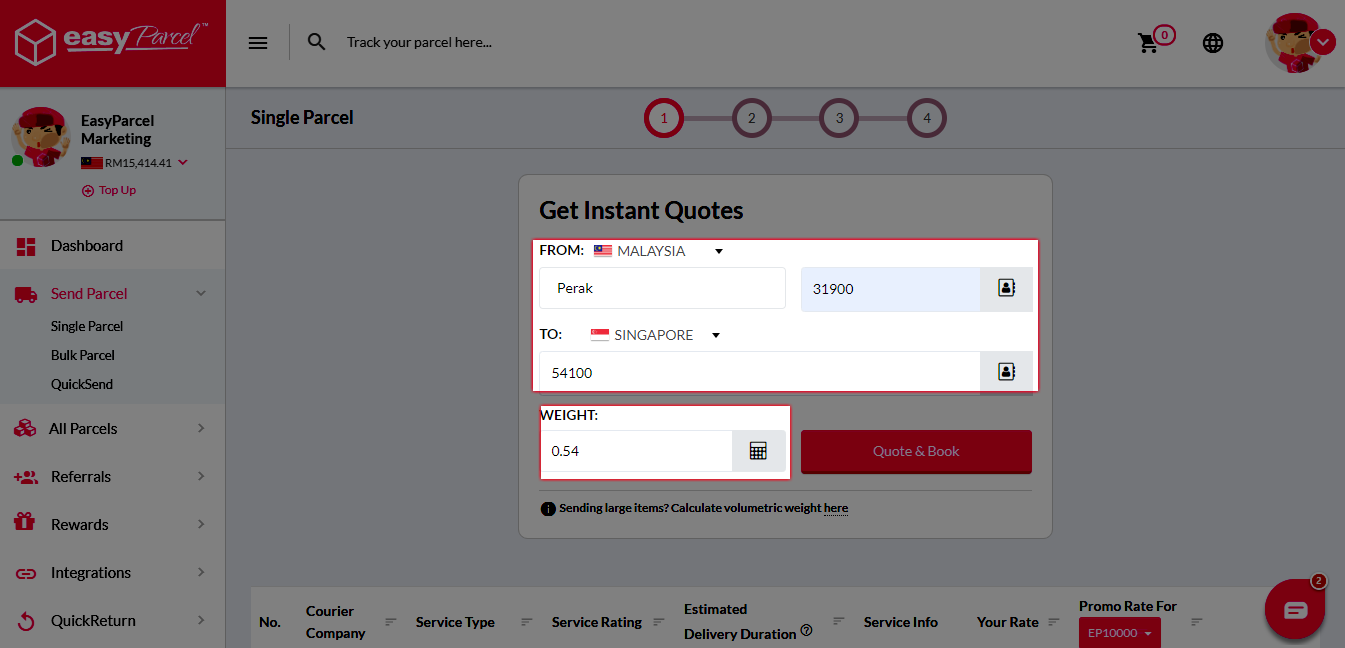The image size is (1345, 648).
Task: Filter the Service Type column
Action: 527,622
